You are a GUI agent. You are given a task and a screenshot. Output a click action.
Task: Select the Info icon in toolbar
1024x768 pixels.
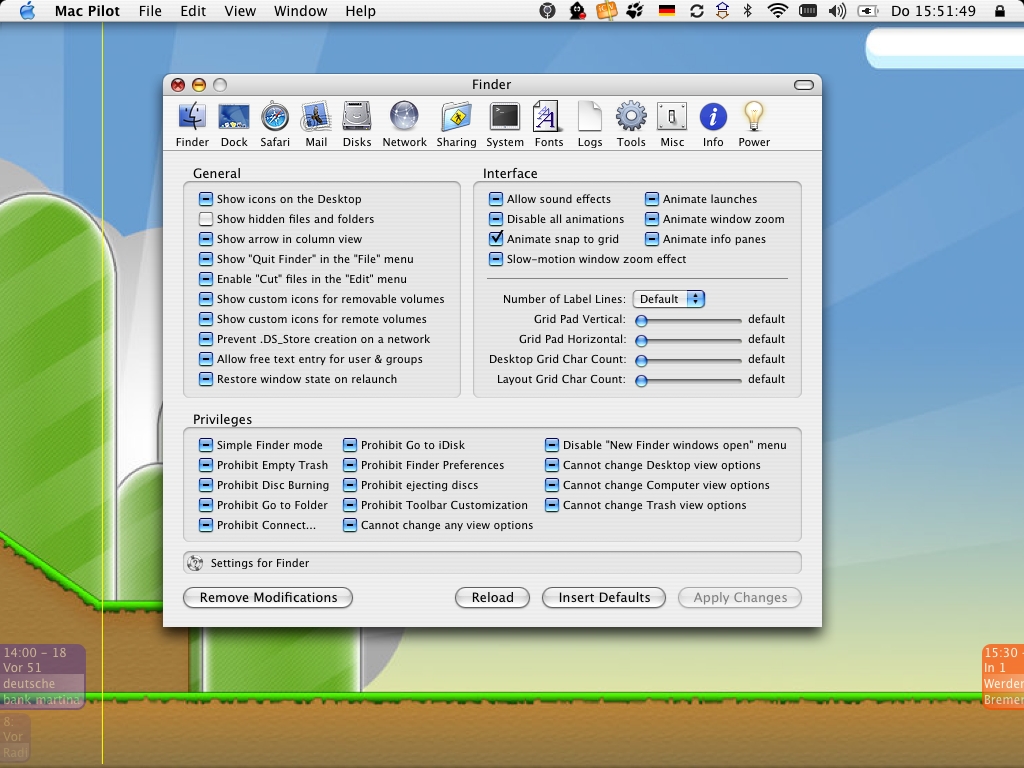713,124
